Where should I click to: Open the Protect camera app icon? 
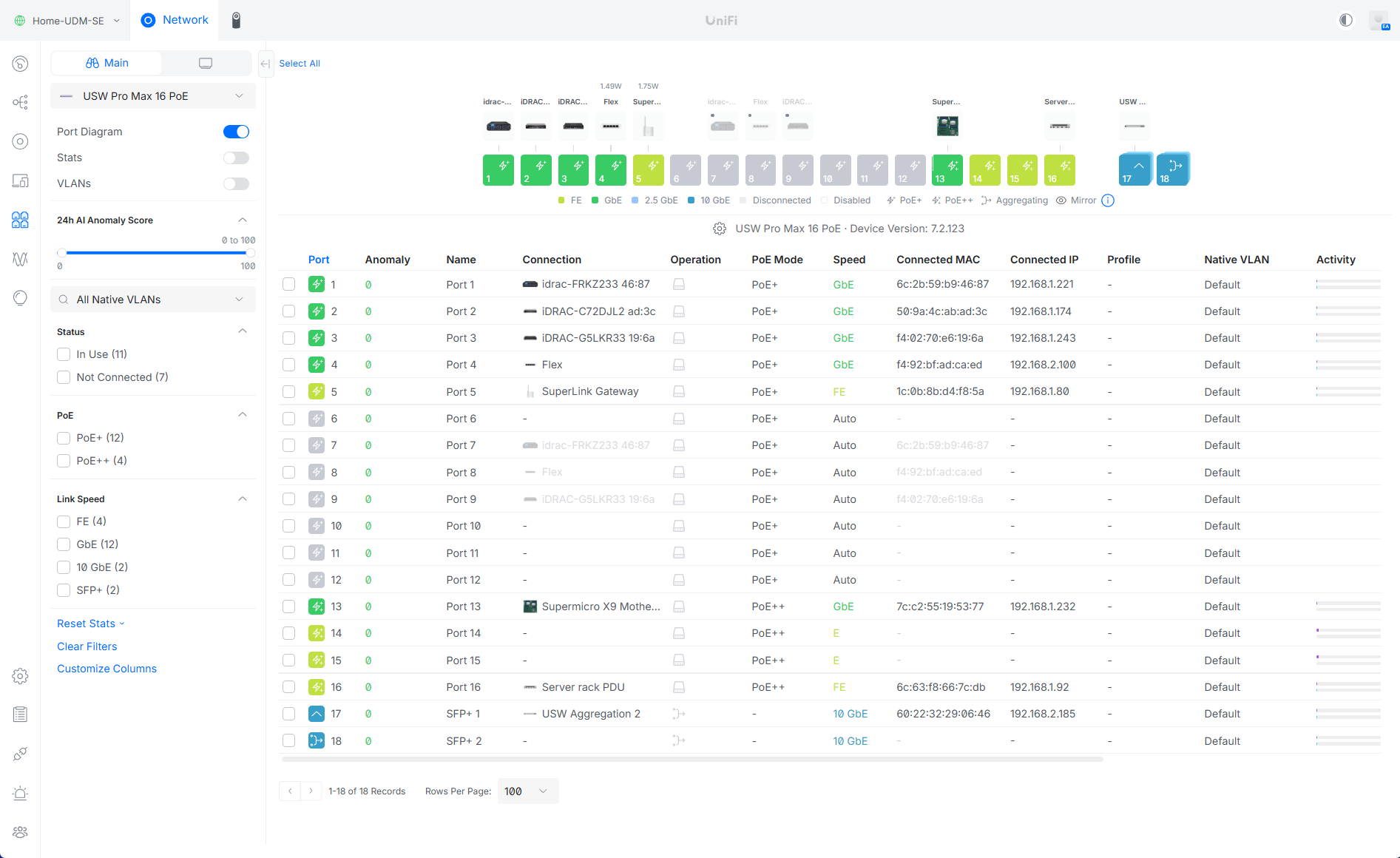pos(236,20)
